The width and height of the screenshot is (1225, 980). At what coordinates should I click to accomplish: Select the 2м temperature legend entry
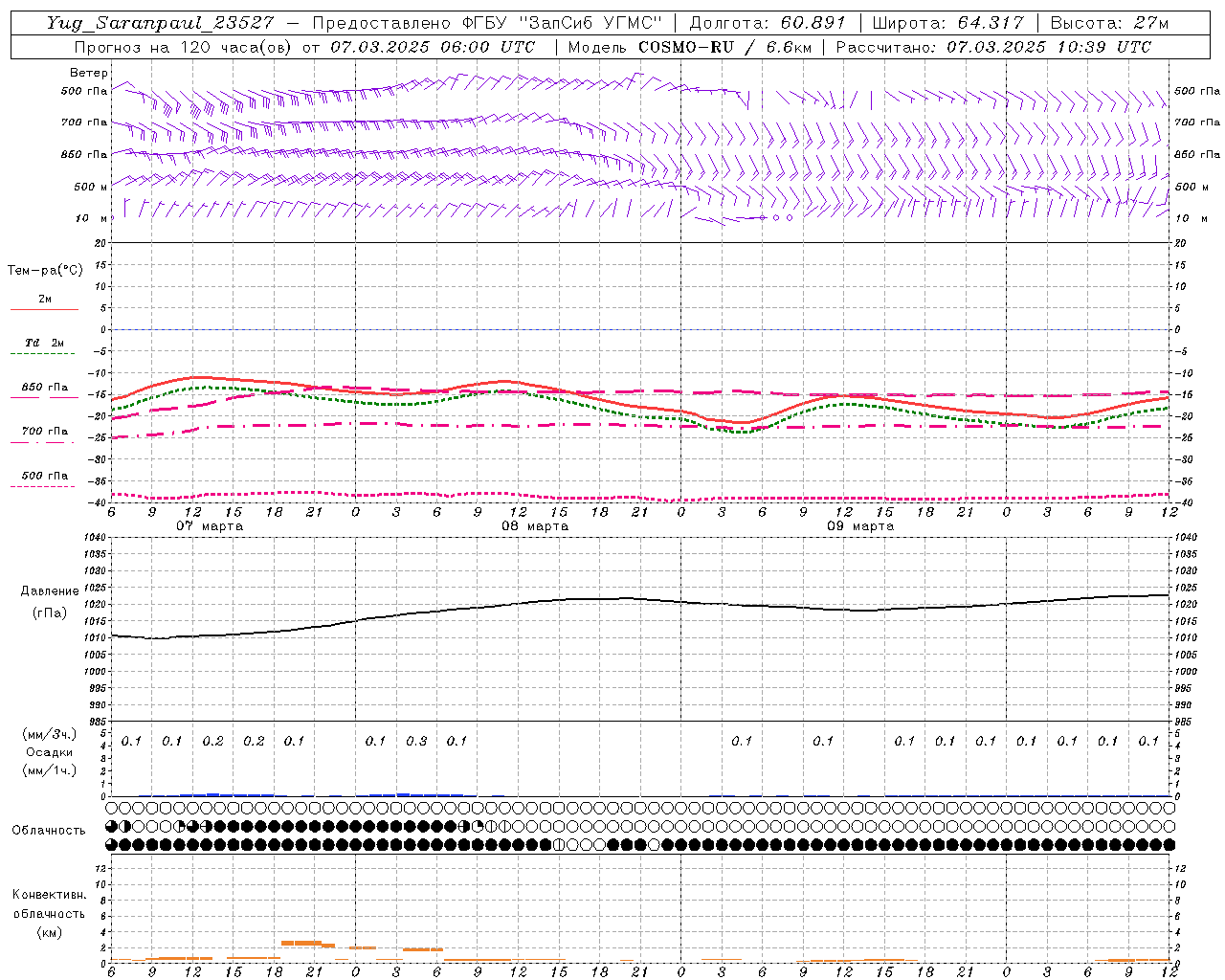[x=45, y=300]
